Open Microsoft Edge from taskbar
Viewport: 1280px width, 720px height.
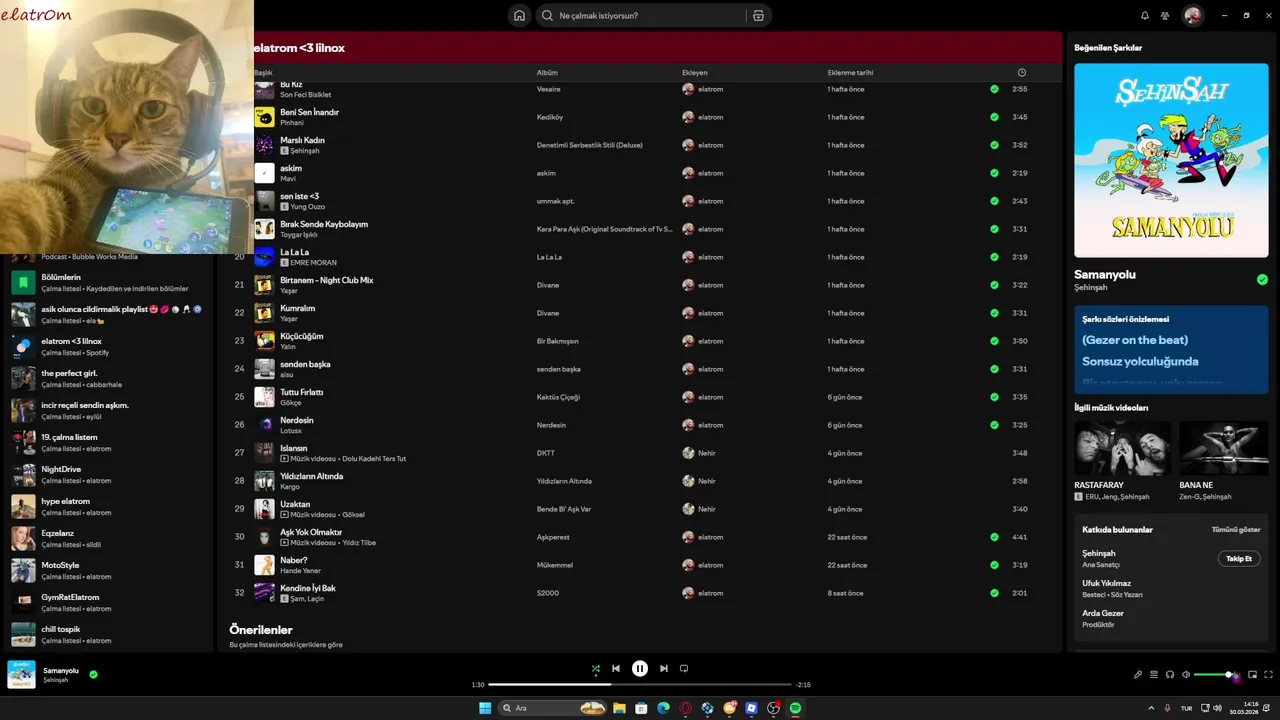[663, 708]
